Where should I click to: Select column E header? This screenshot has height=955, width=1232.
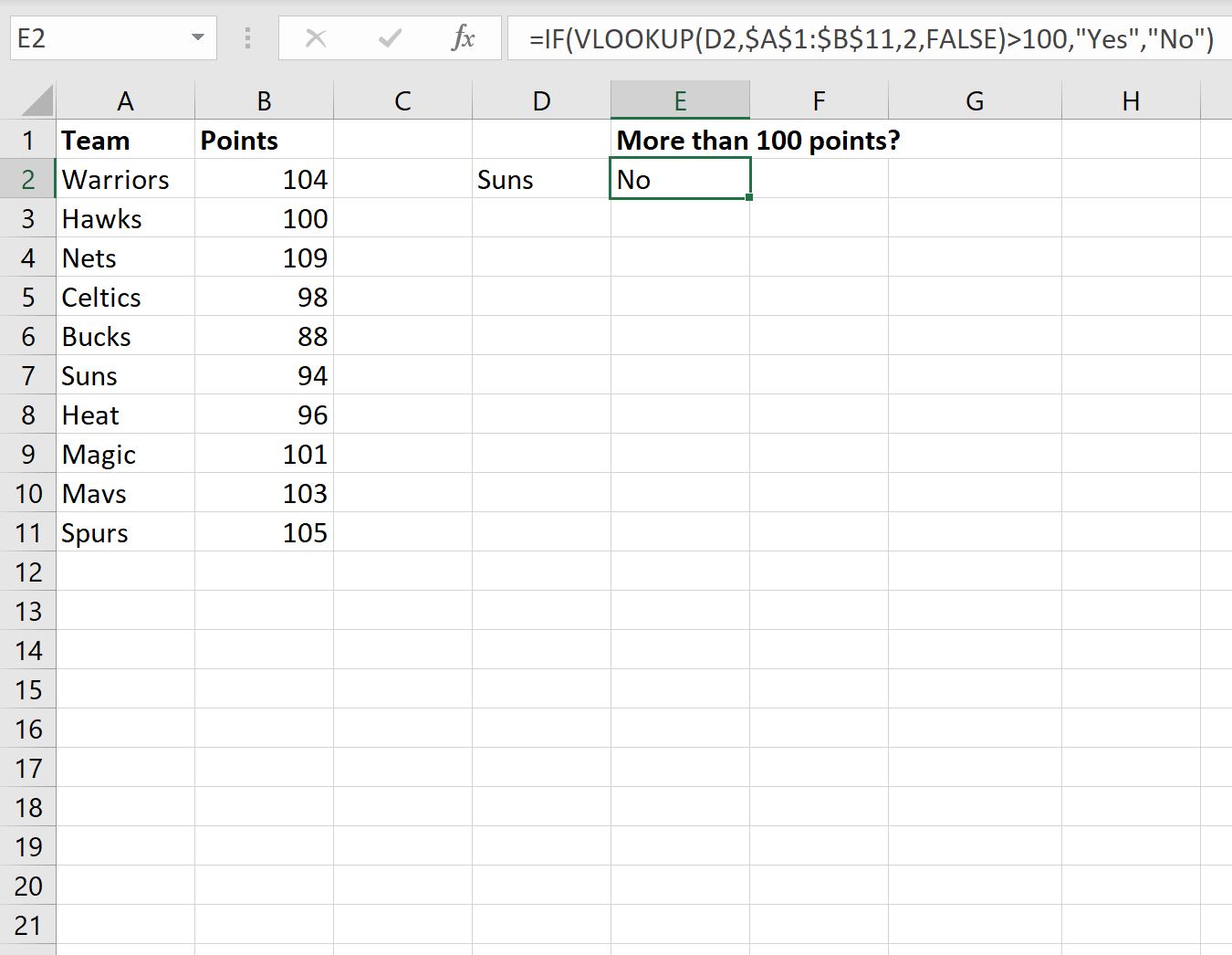pyautogui.click(x=680, y=100)
